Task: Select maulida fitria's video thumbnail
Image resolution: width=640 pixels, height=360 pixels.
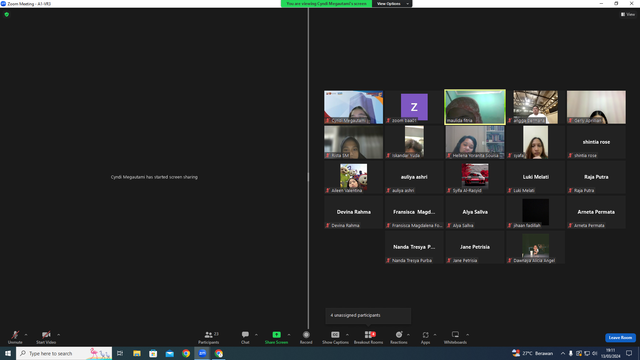Action: (x=475, y=107)
